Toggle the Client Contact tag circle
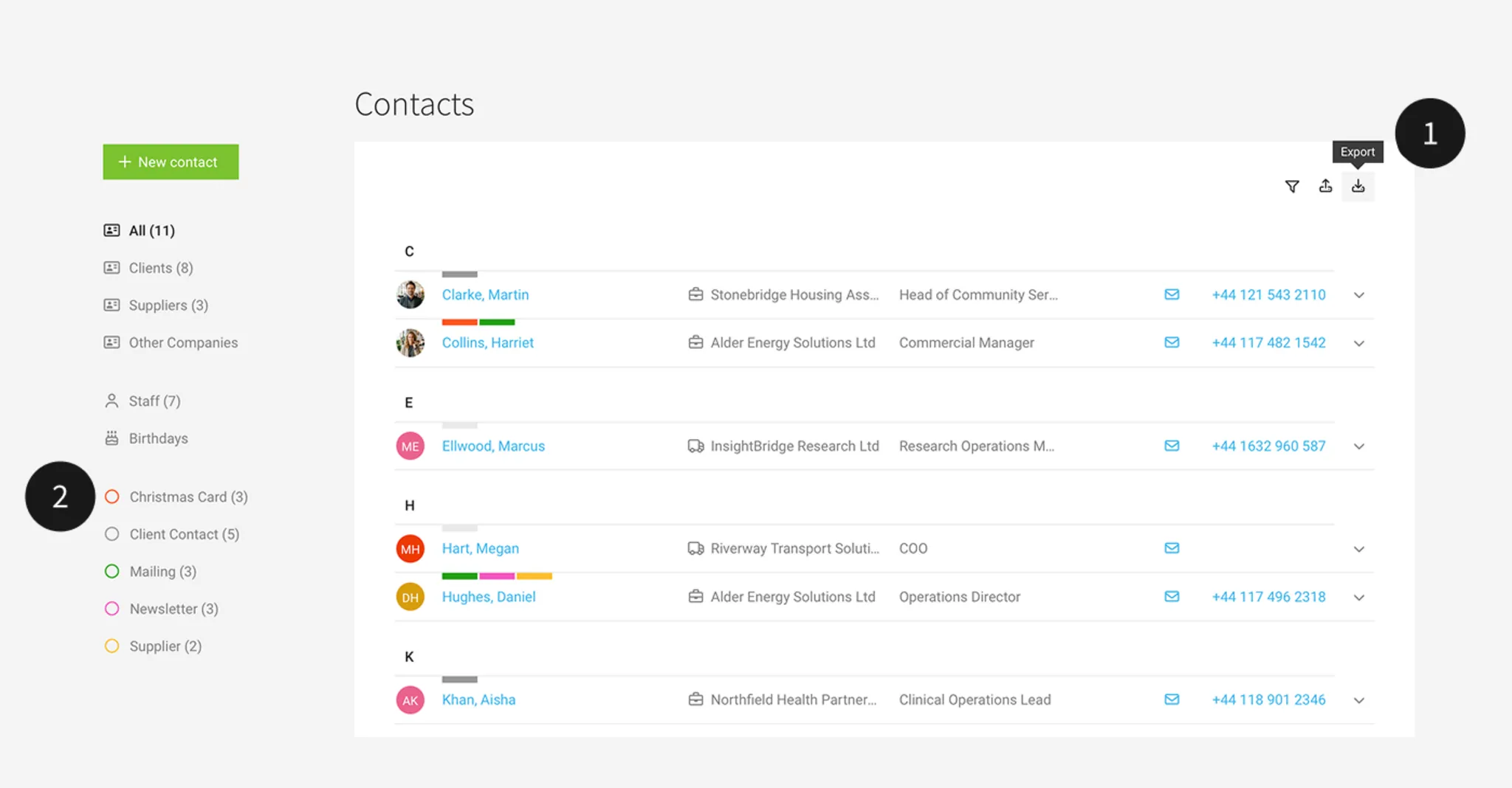The height and width of the screenshot is (788, 1512). 112,534
